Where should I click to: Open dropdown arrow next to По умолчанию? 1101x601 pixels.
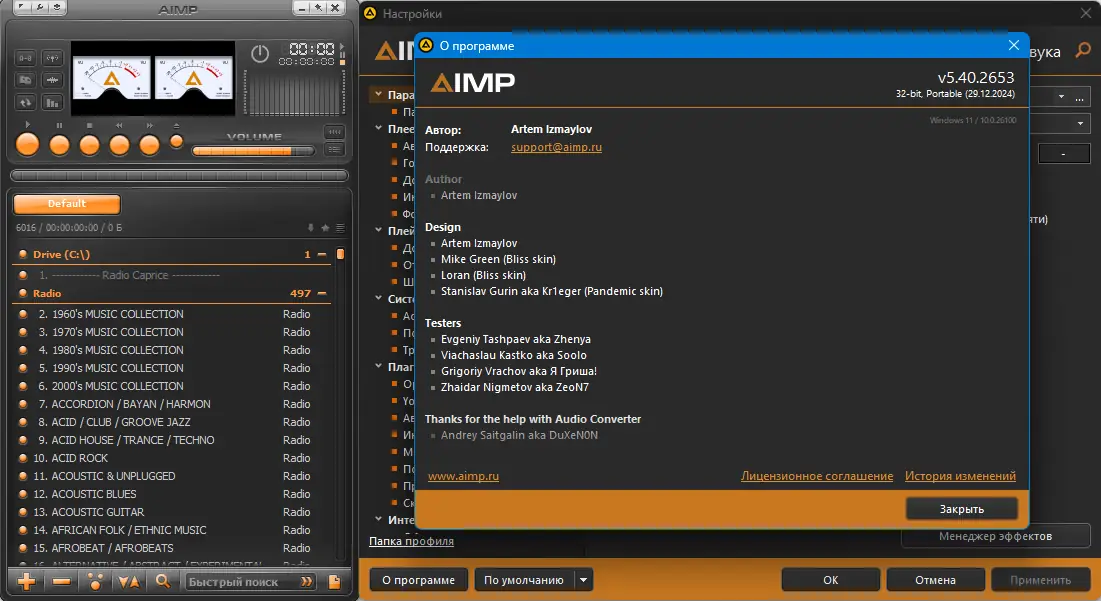pos(584,580)
